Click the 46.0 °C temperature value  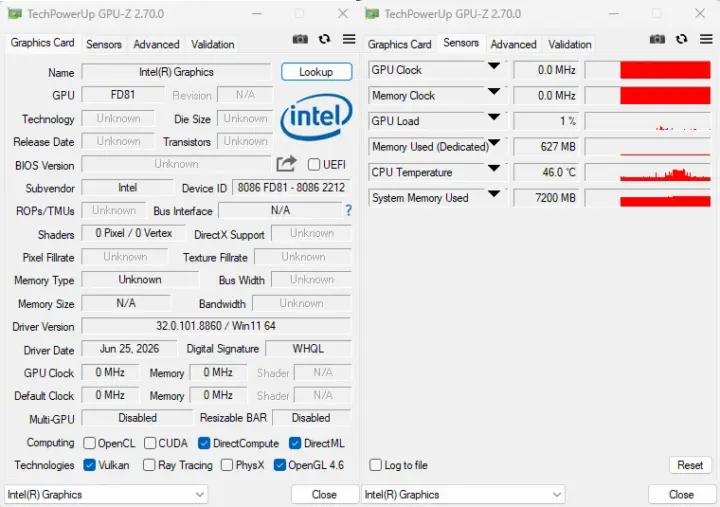pos(546,173)
